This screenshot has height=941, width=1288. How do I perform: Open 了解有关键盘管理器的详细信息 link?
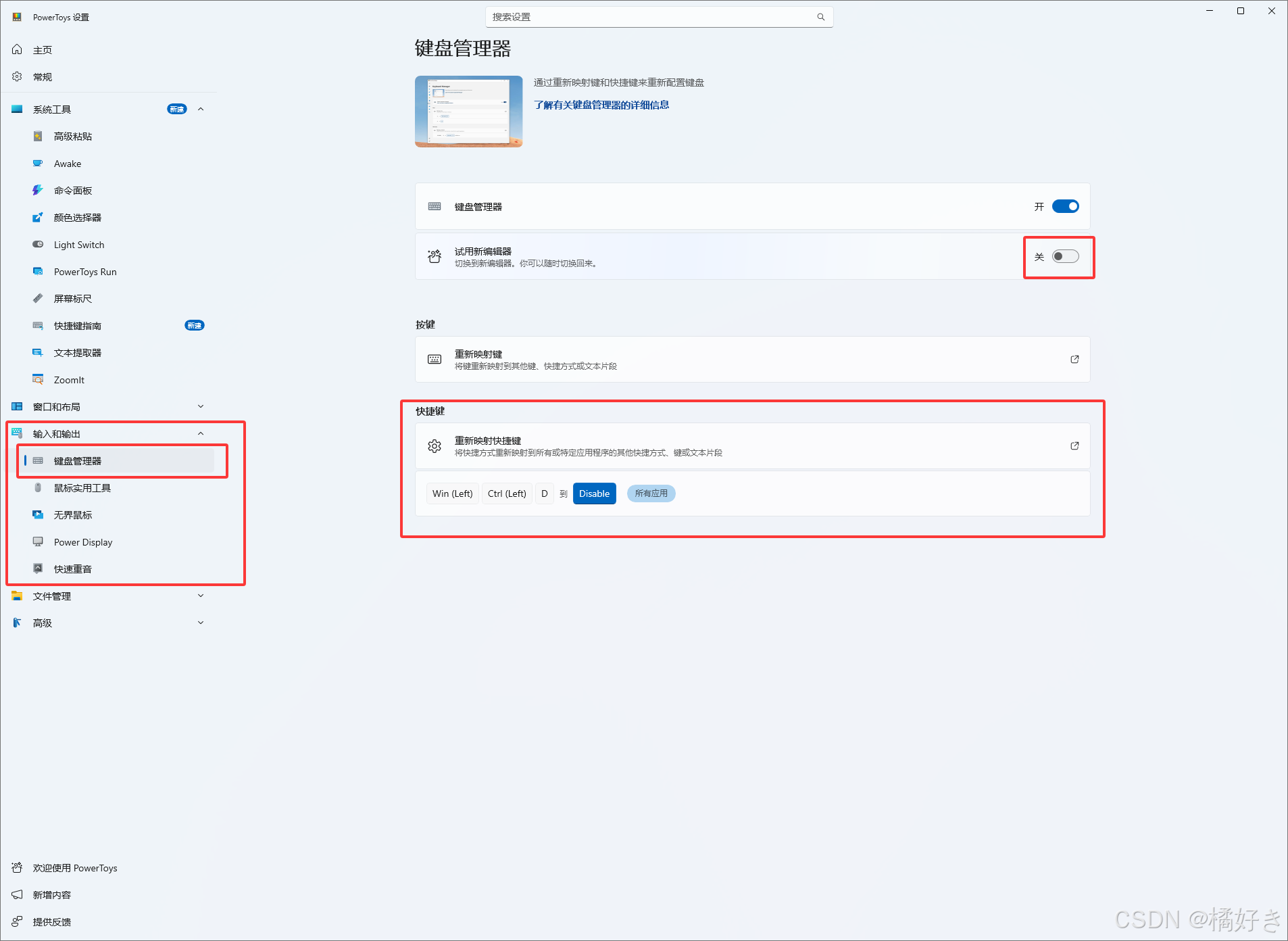tap(601, 105)
